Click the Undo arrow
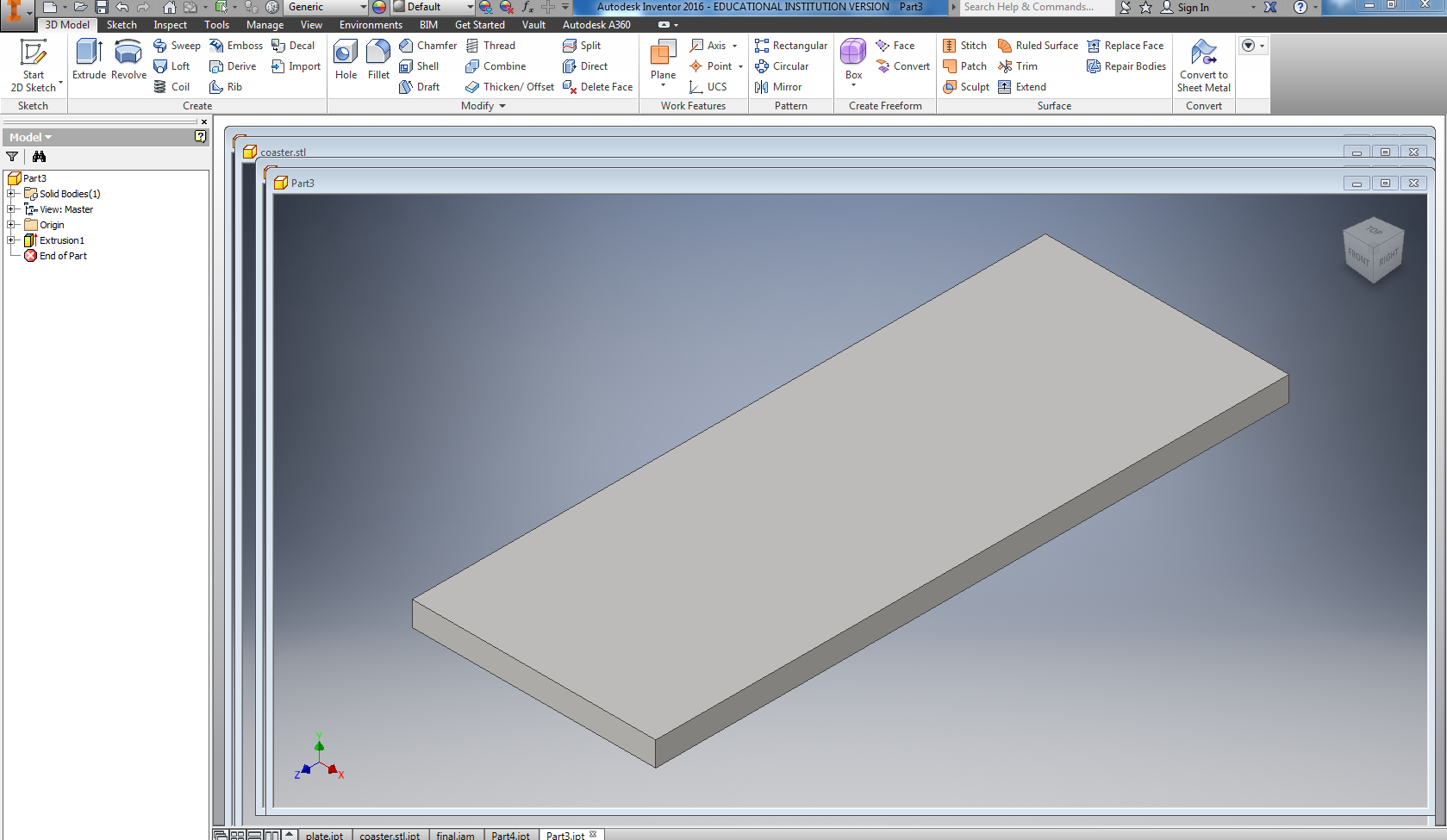1447x840 pixels. tap(122, 7)
